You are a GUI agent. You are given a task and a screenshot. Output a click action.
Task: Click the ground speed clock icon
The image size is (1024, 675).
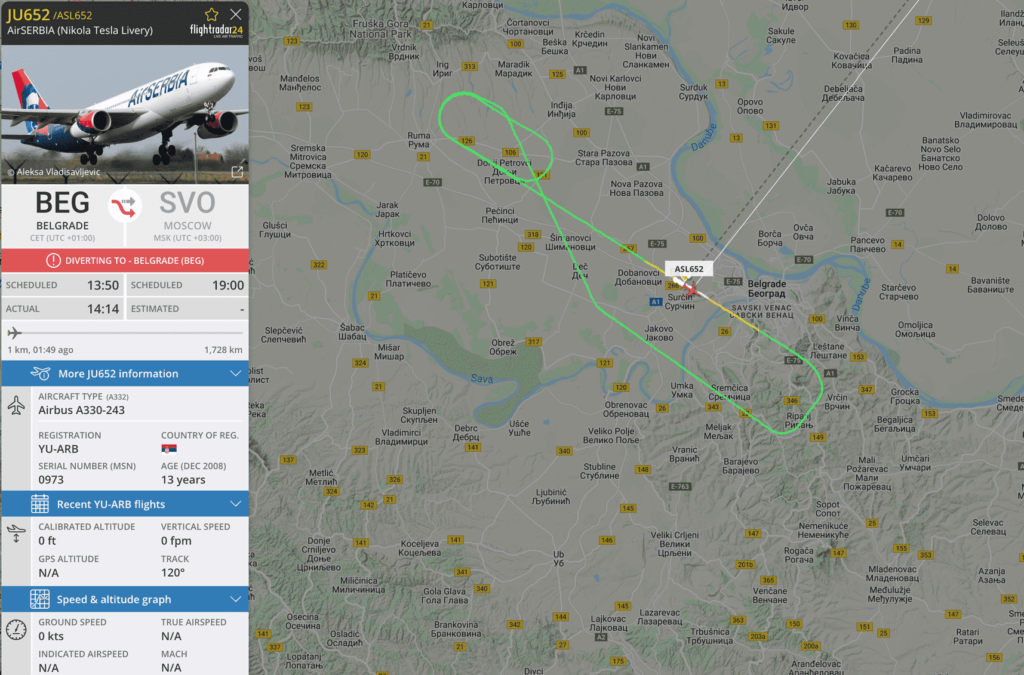(16, 630)
